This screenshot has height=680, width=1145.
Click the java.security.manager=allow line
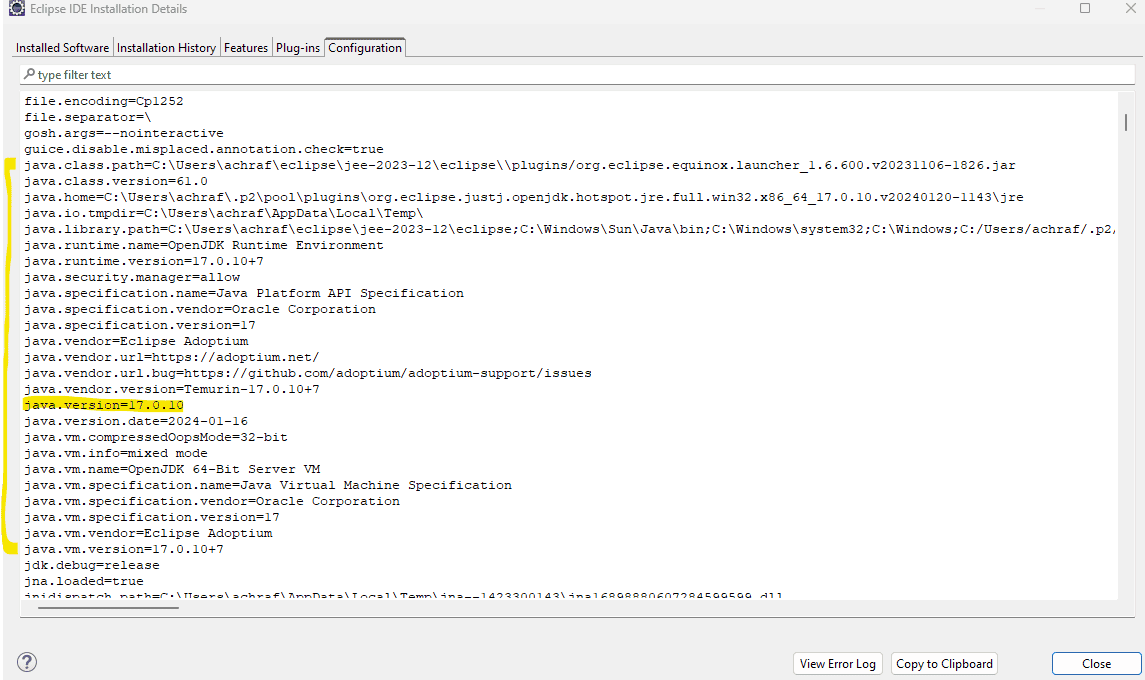pyautogui.click(x=132, y=278)
